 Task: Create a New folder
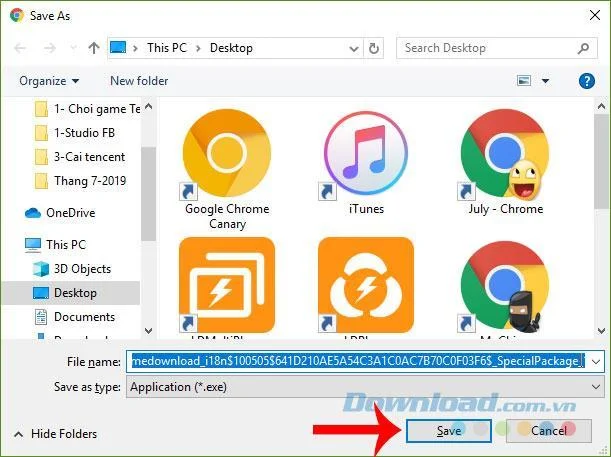tap(139, 81)
